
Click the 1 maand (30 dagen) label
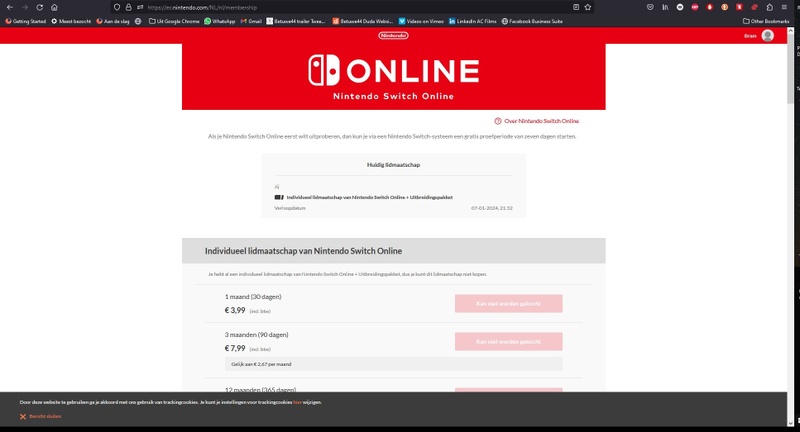click(253, 296)
